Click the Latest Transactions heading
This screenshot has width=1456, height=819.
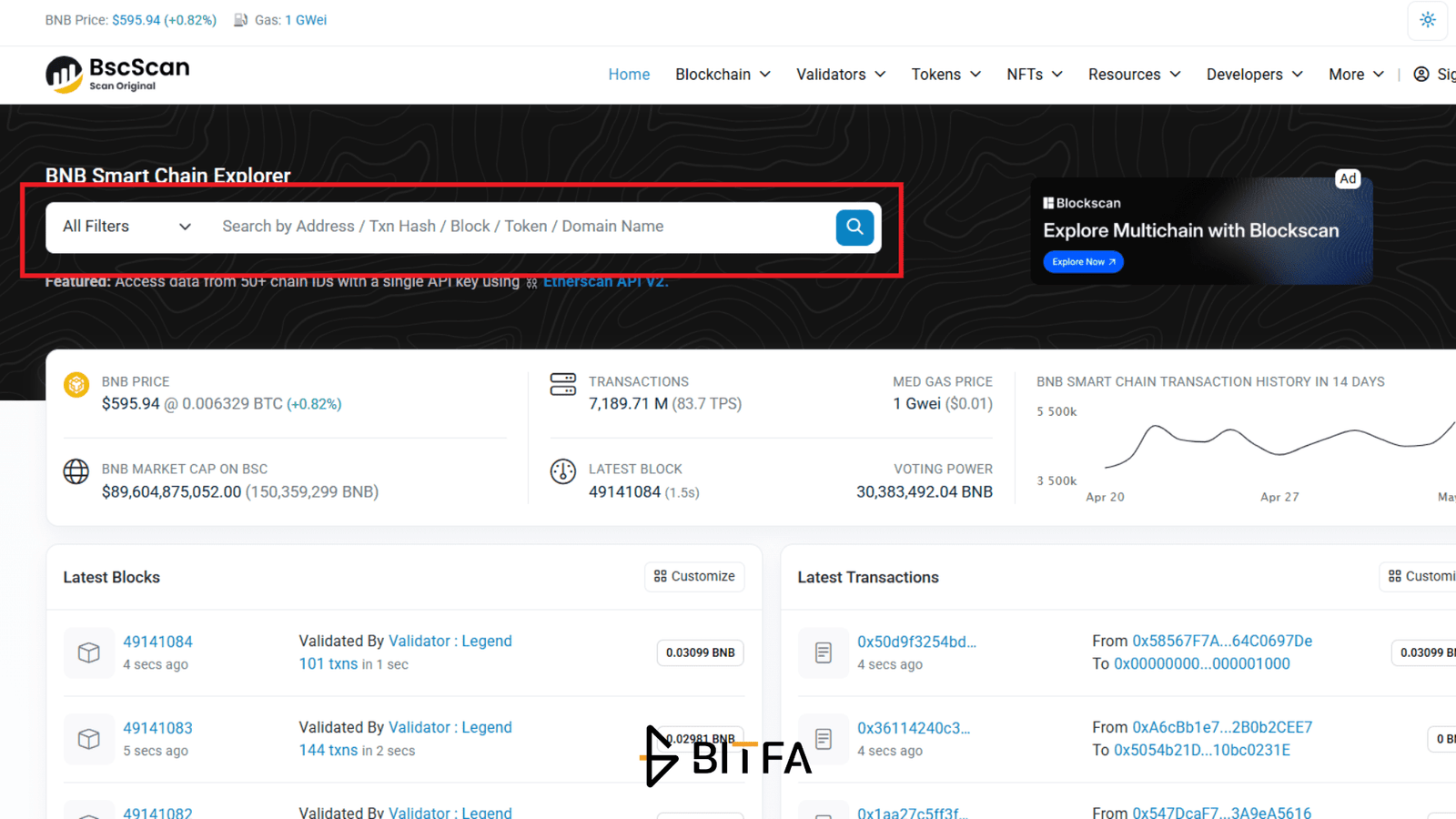point(868,577)
